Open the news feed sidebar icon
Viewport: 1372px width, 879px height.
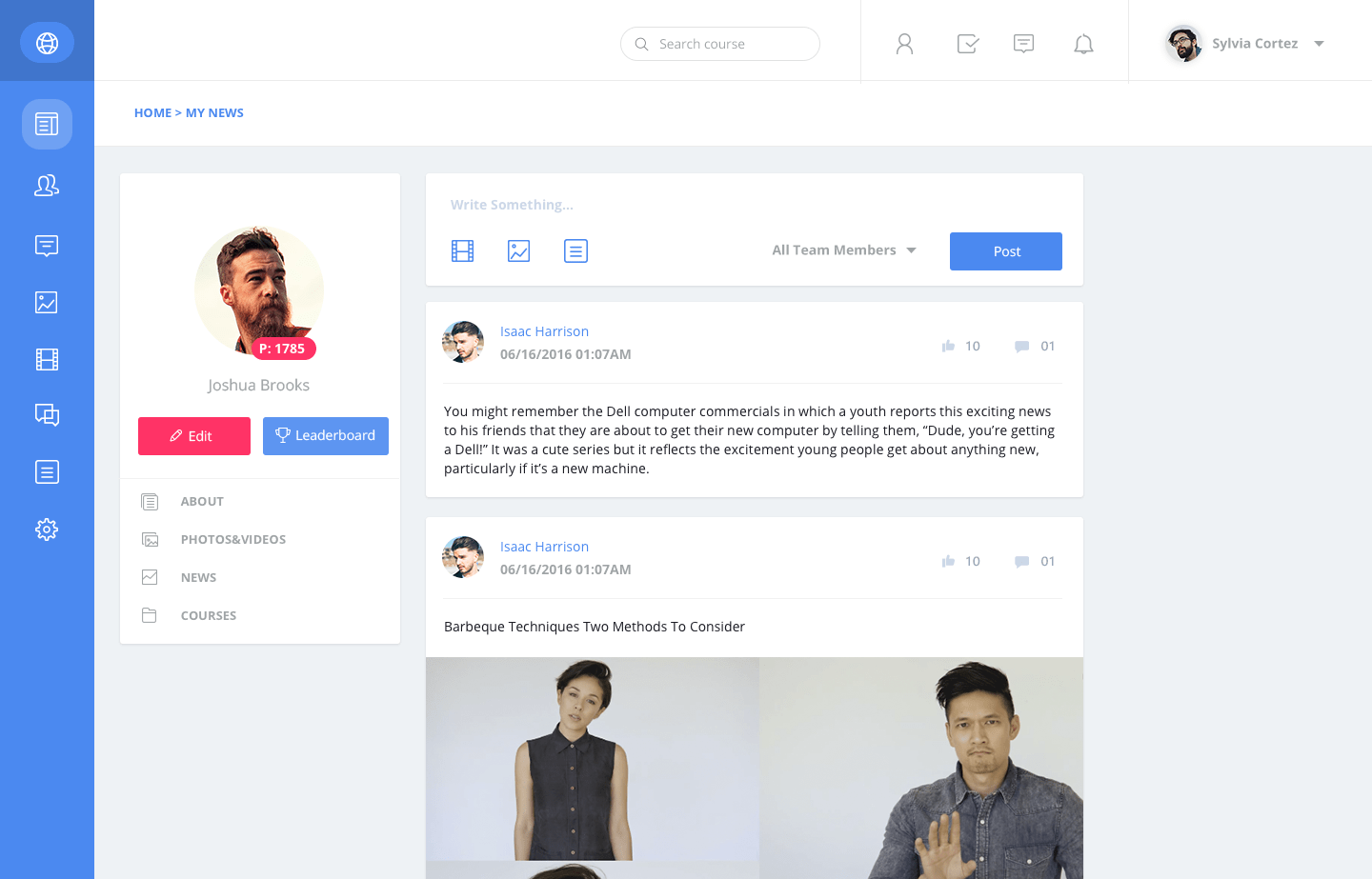(47, 124)
